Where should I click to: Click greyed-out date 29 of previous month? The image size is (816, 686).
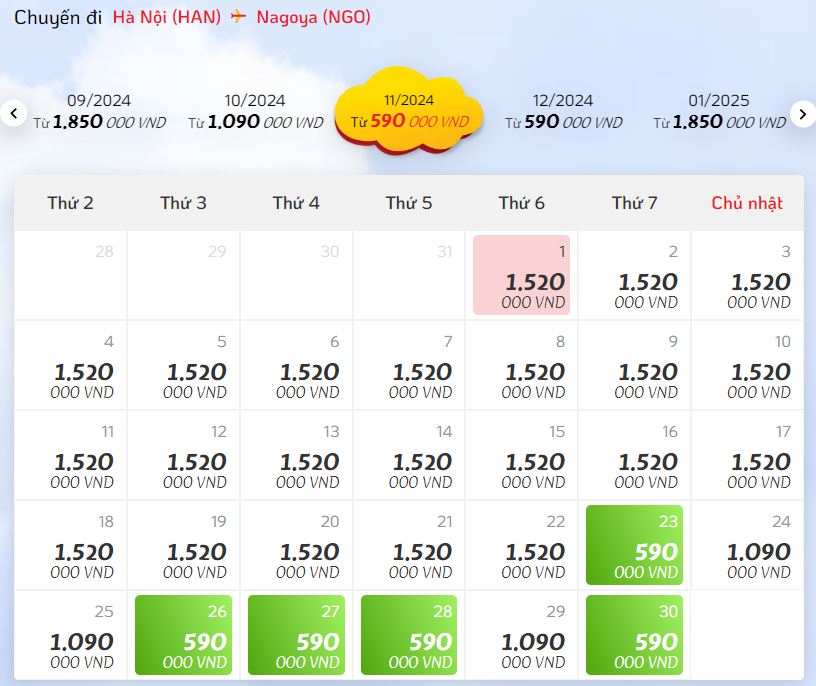point(183,275)
